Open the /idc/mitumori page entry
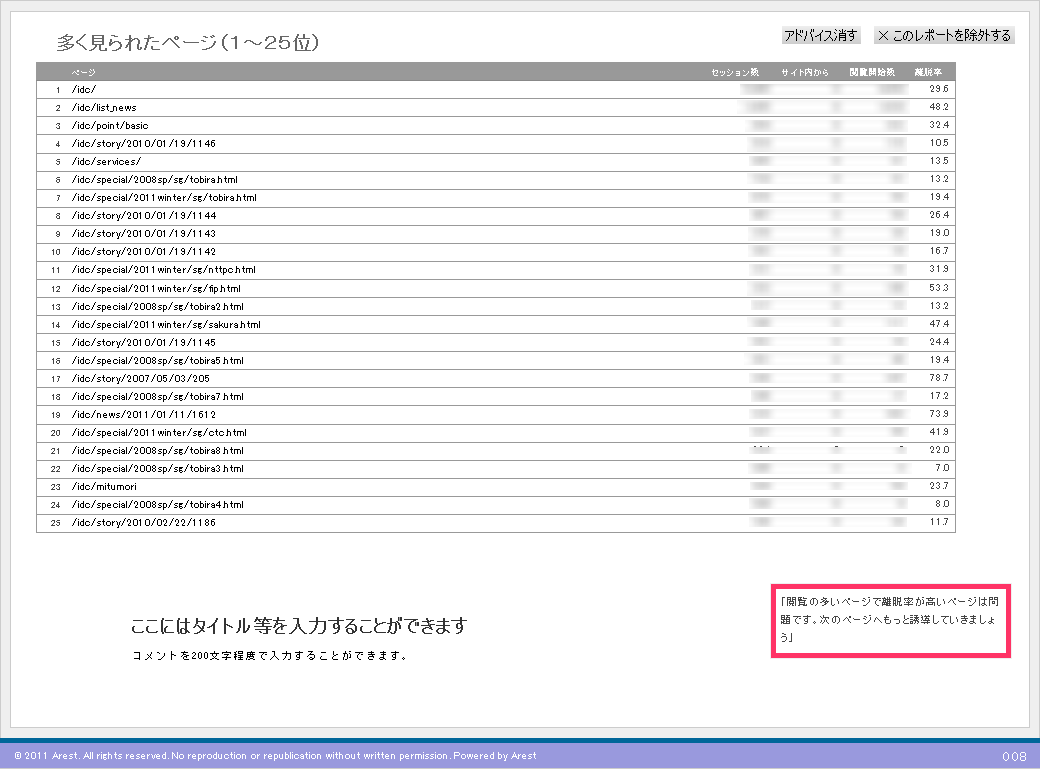Viewport: 1040px width, 769px height. click(x=103, y=487)
